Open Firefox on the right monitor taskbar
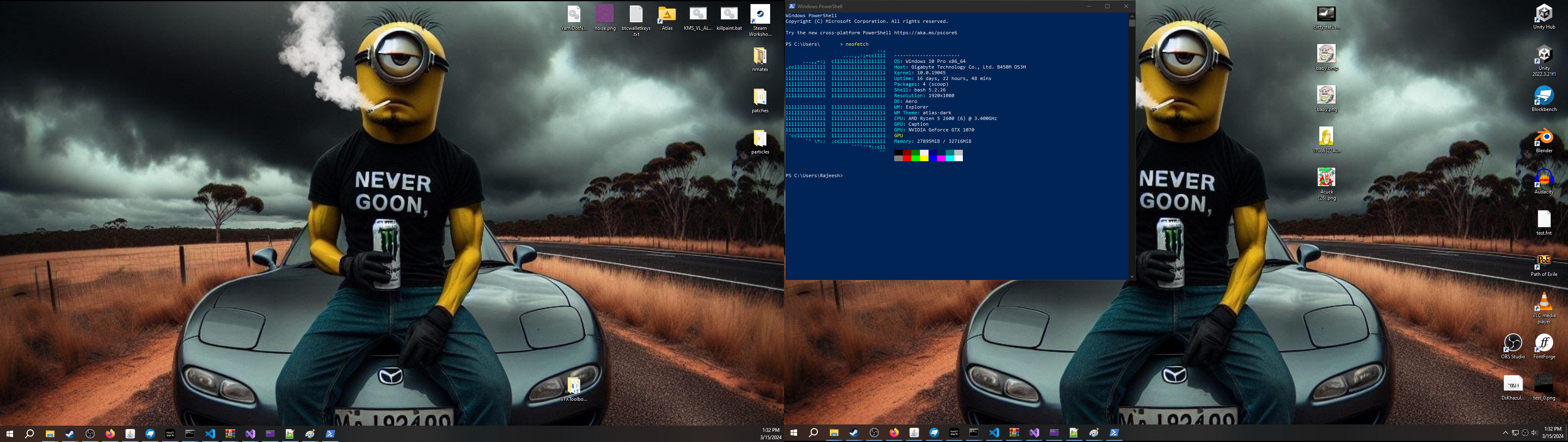 [x=894, y=433]
